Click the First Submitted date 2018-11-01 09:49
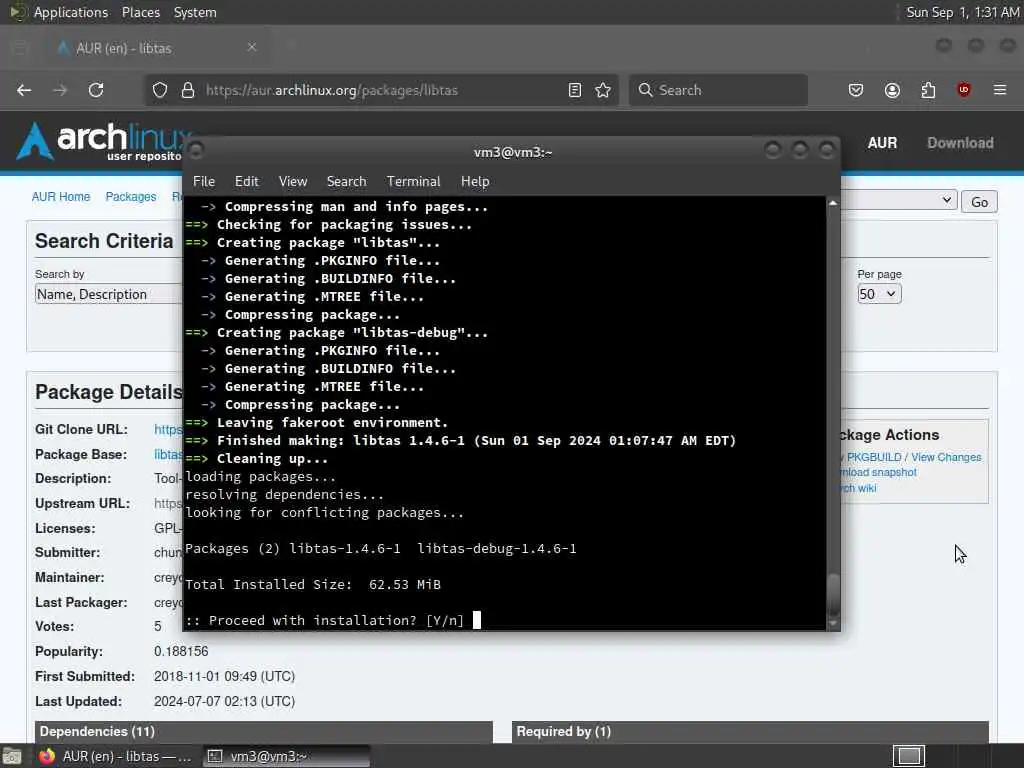The image size is (1024, 768). coord(225,677)
